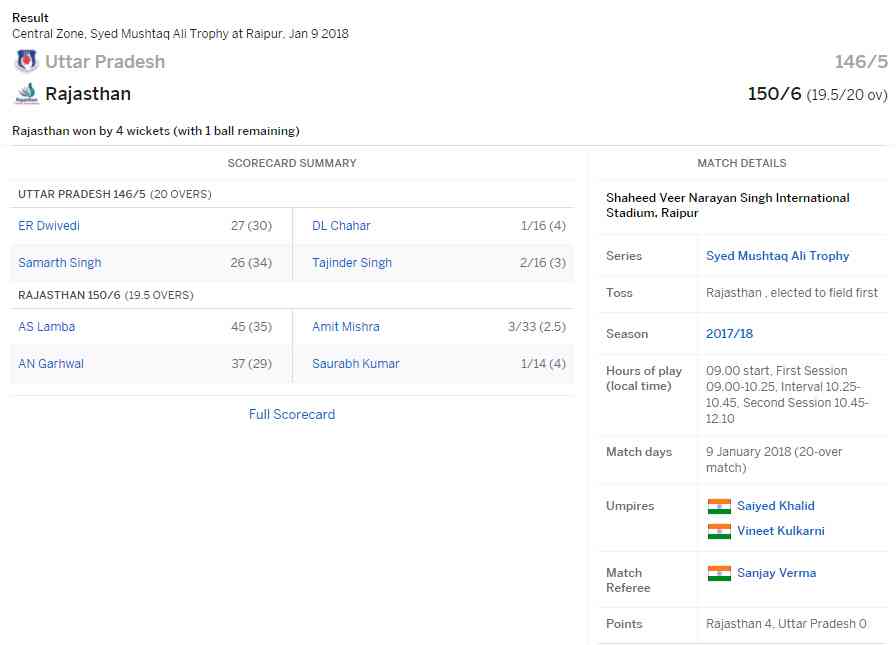
Task: Open Saurabh Kumar player profile
Action: (355, 364)
